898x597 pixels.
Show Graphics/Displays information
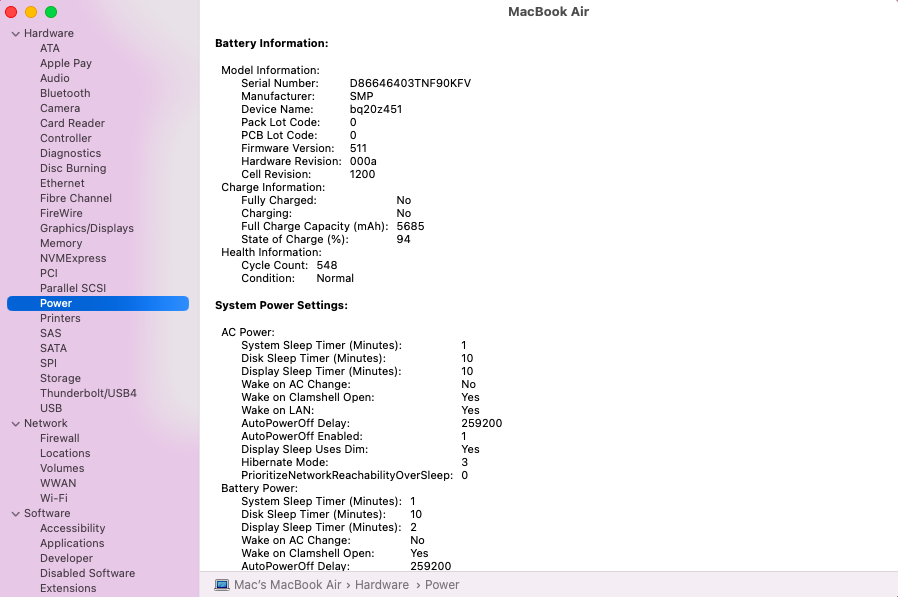pos(87,228)
